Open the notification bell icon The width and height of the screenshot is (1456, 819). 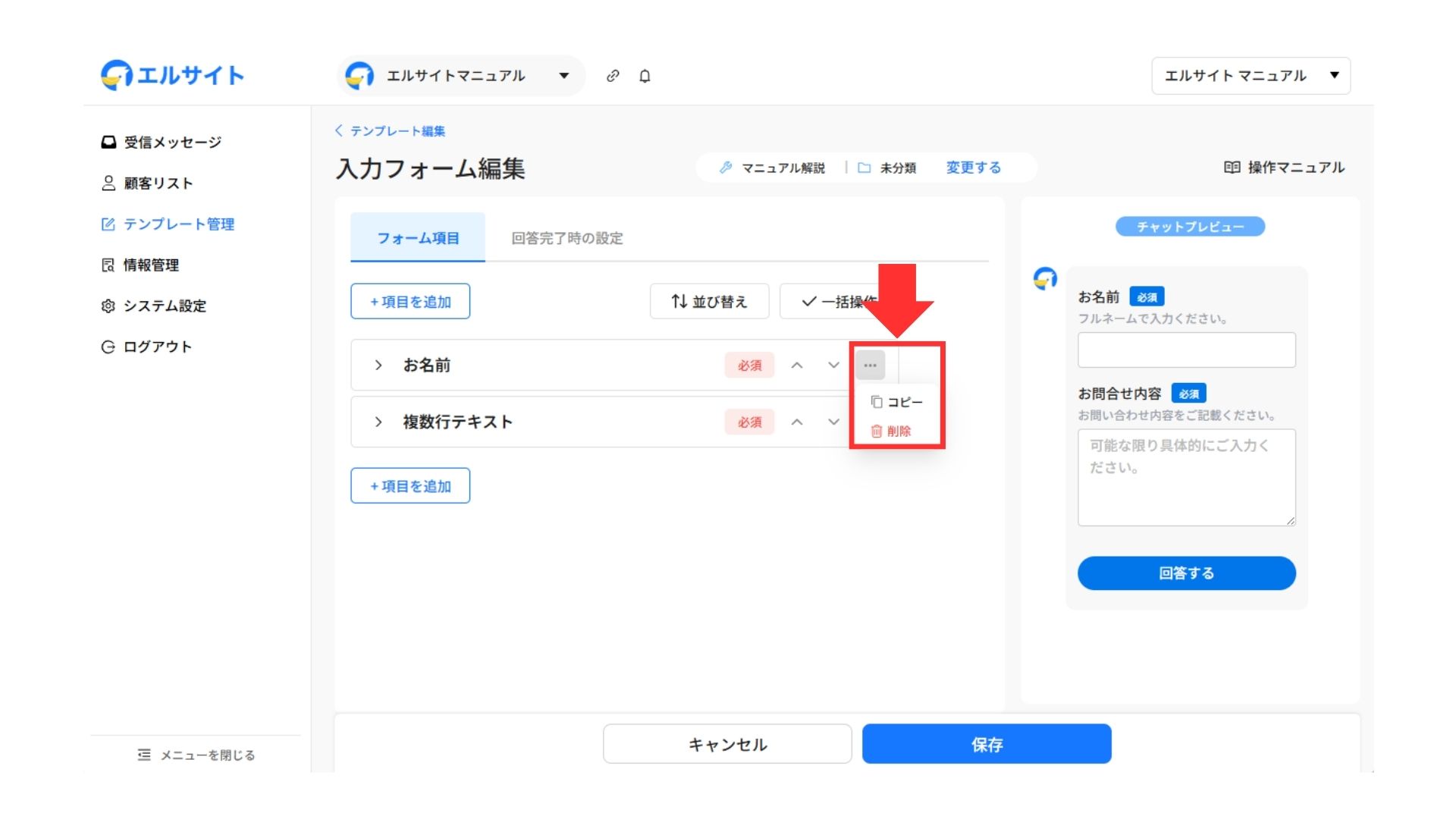tap(645, 76)
